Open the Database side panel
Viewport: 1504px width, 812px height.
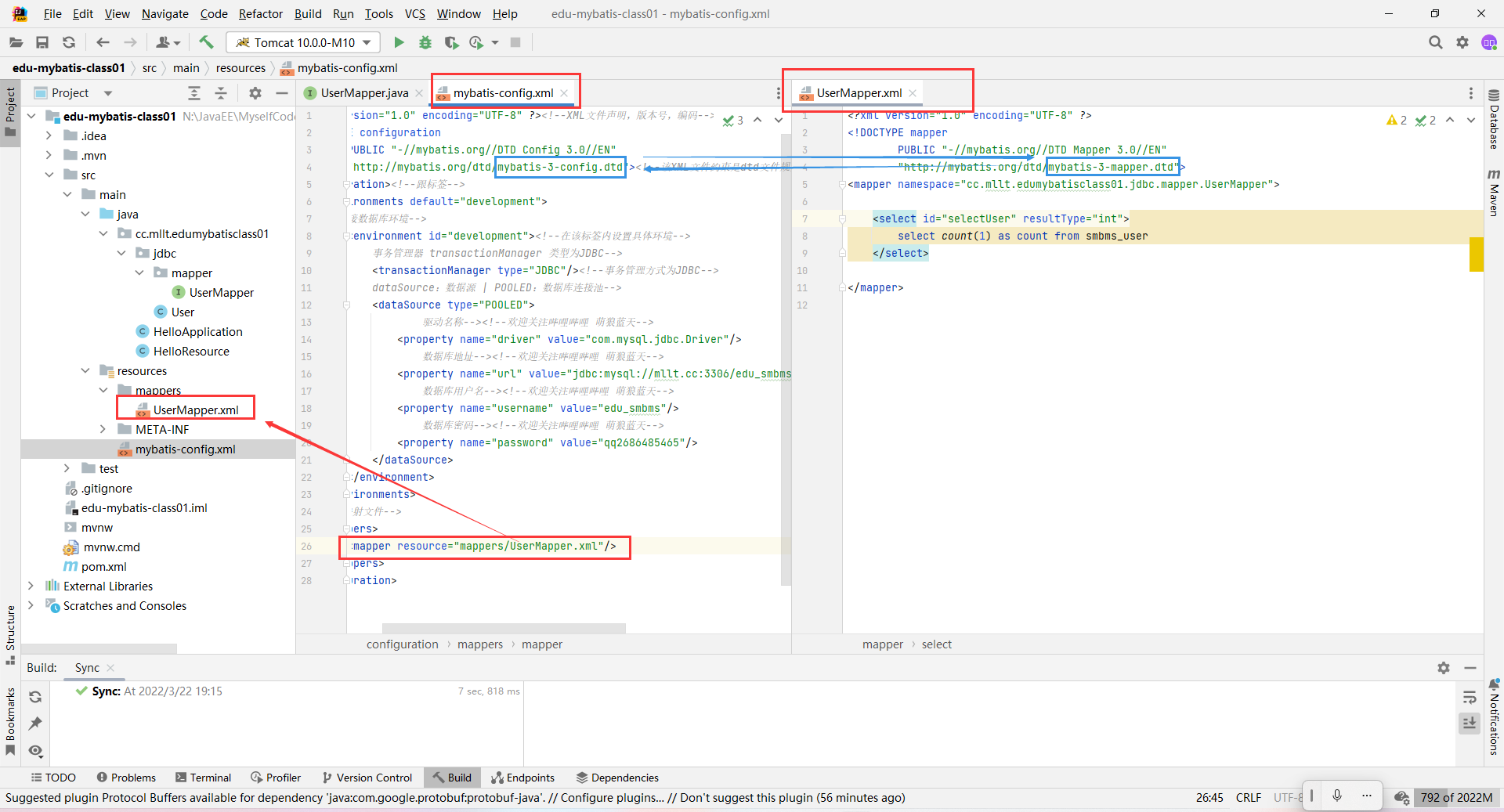pos(1494,118)
